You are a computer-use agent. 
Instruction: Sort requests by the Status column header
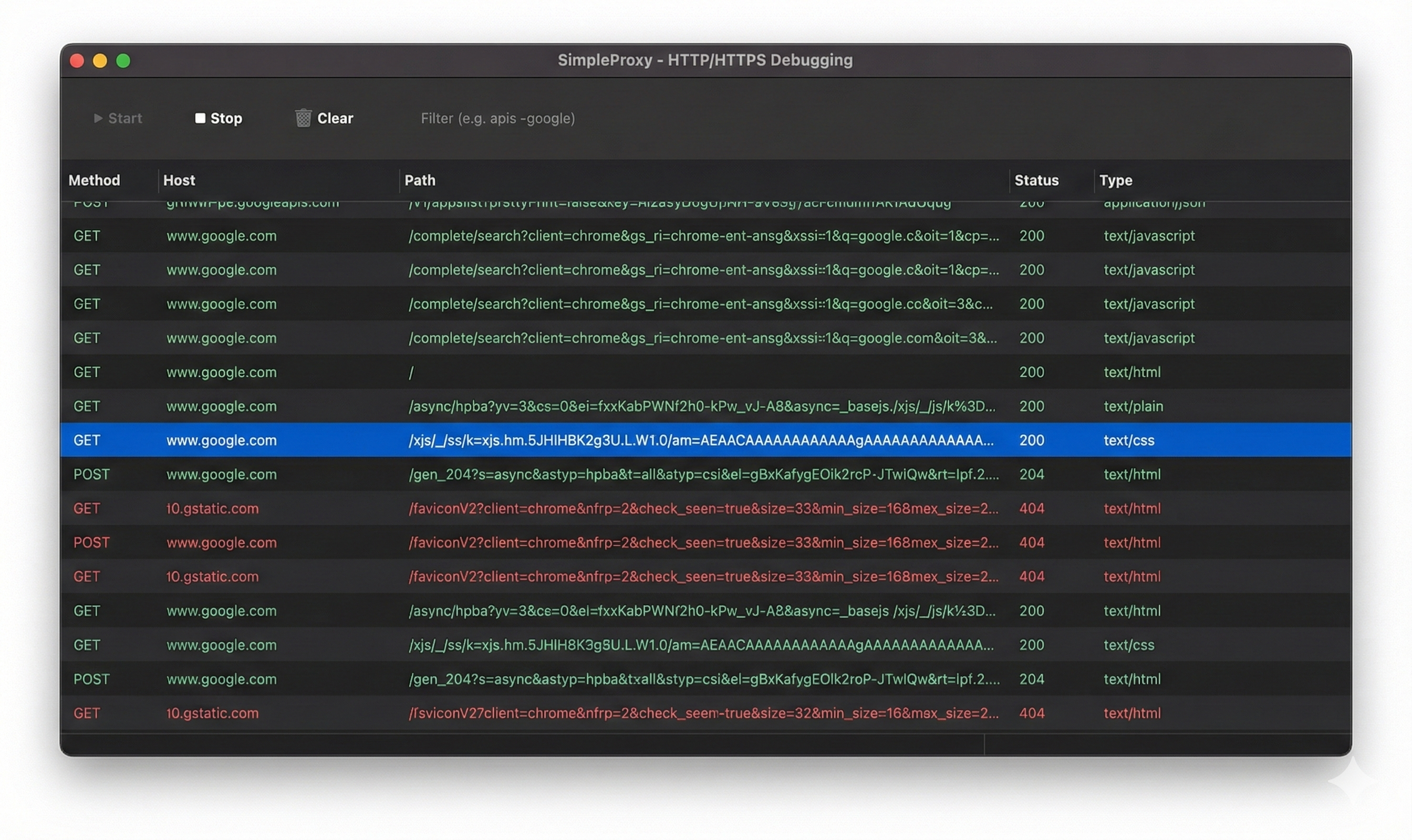[x=1036, y=180]
